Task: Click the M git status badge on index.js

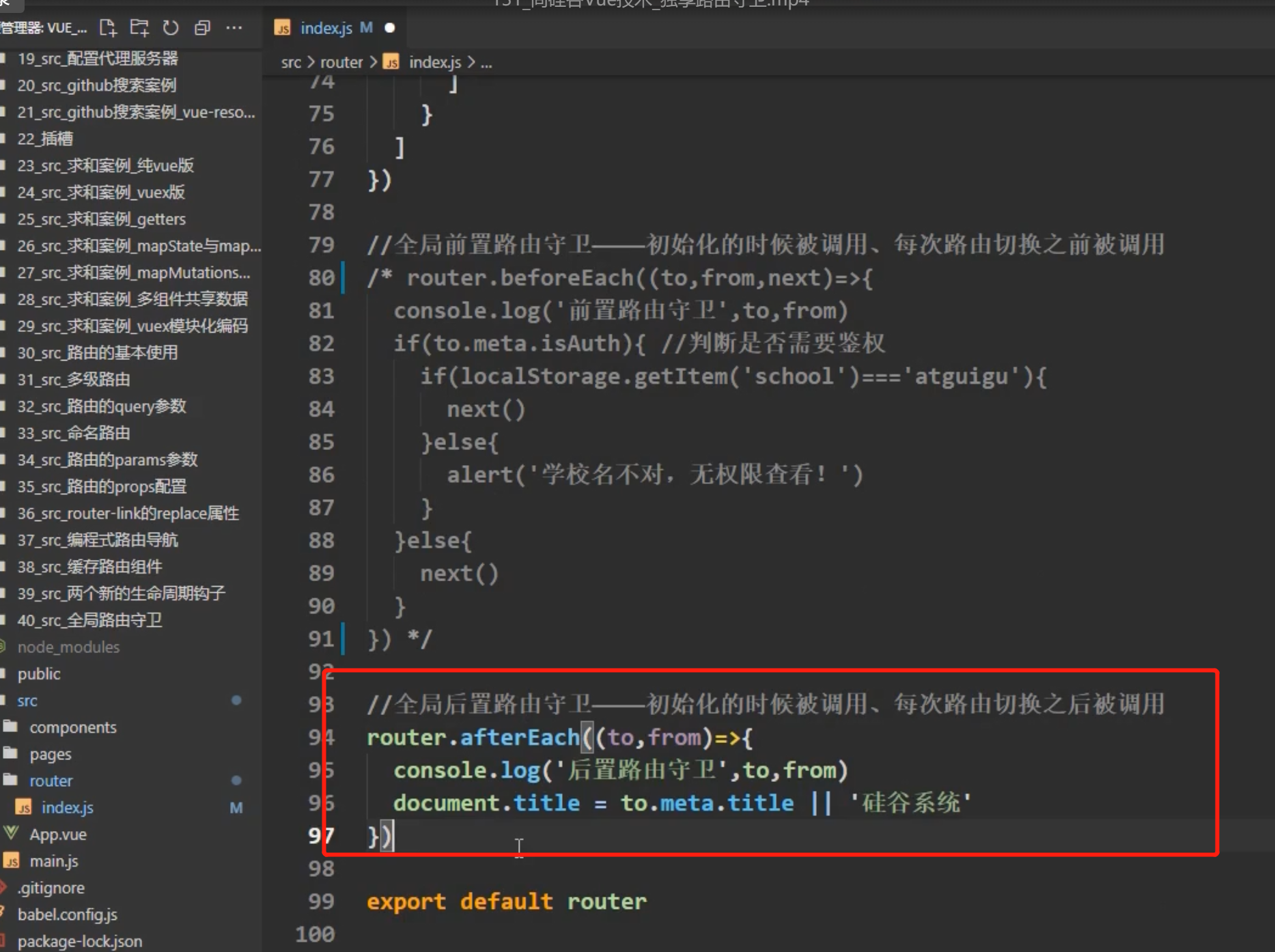Action: [236, 808]
